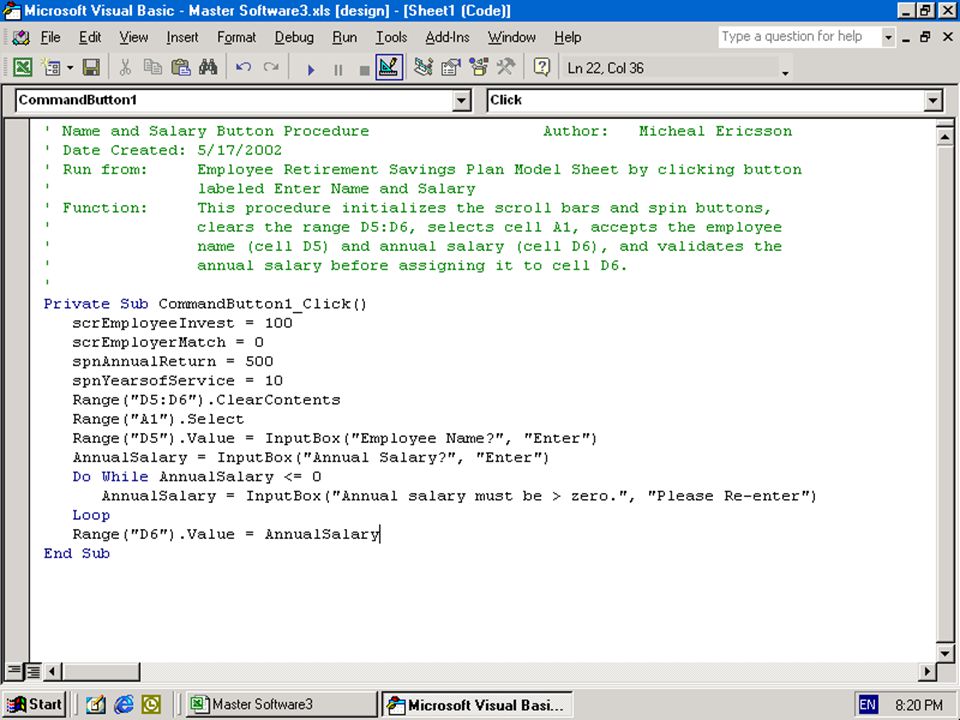Open Find with the binoculars icon

point(208,67)
